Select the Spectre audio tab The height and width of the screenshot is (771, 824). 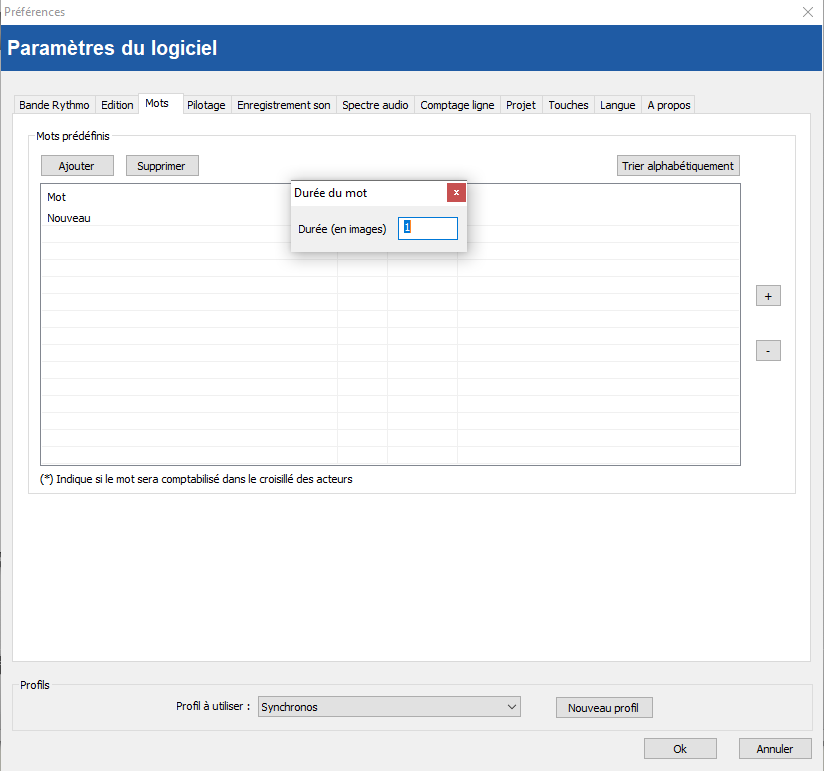[375, 105]
